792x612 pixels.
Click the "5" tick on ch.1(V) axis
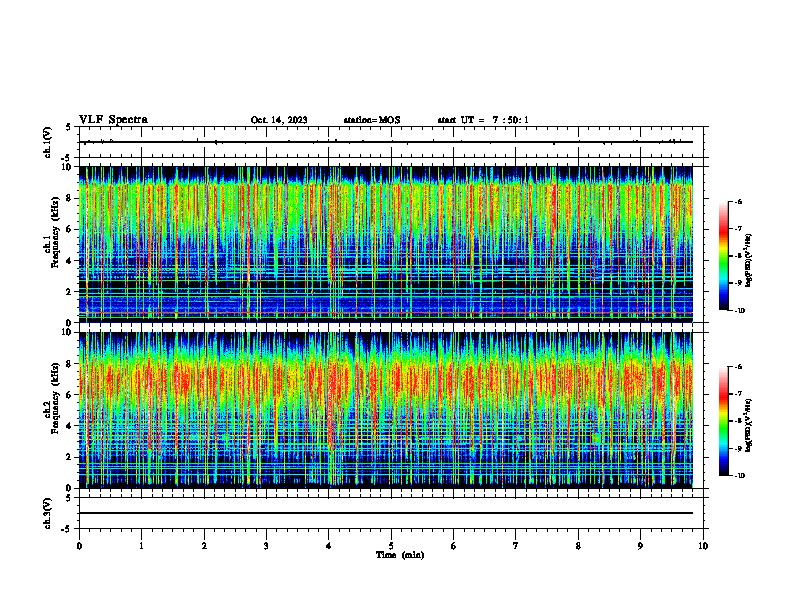68,127
